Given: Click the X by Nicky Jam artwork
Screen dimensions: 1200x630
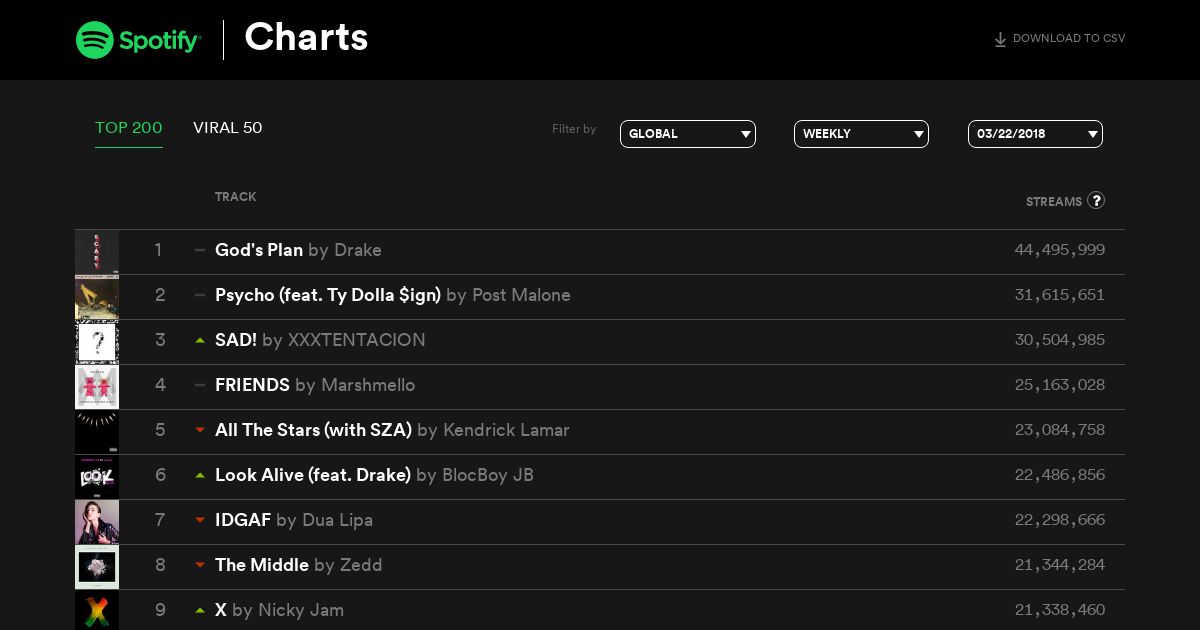Looking at the screenshot, I should click(97, 610).
